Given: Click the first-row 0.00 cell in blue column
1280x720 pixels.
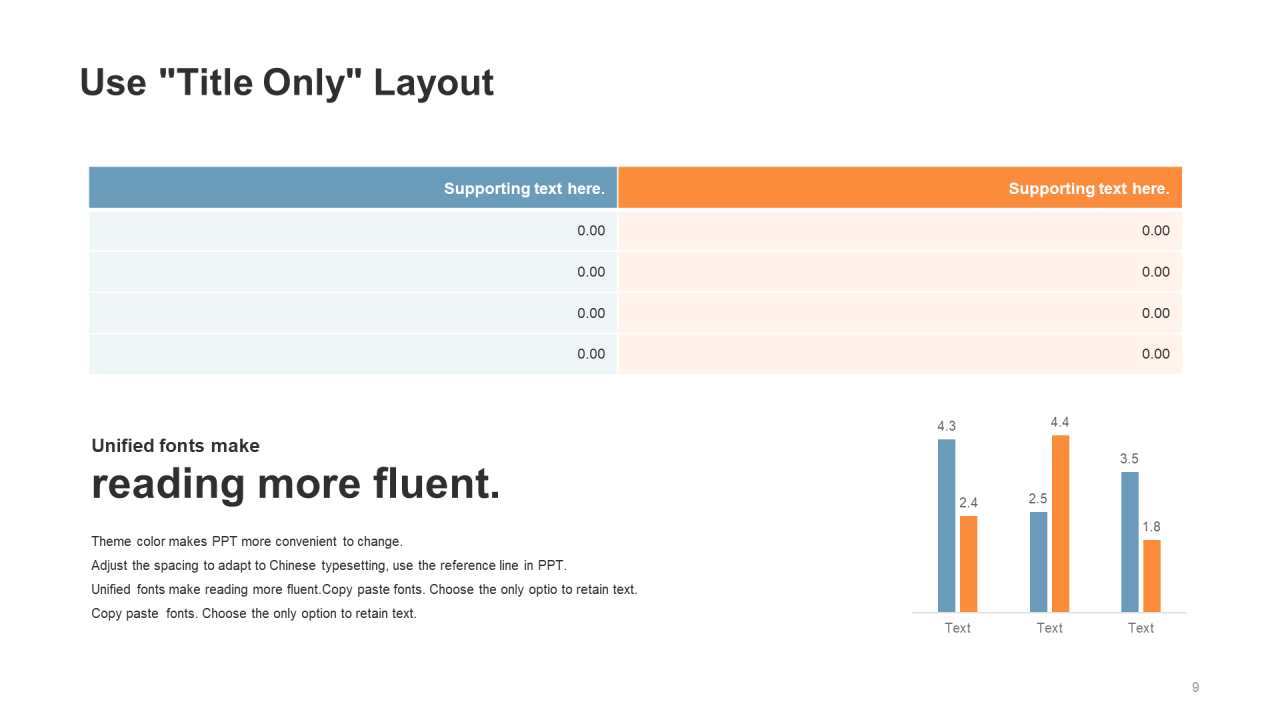Looking at the screenshot, I should tap(591, 231).
